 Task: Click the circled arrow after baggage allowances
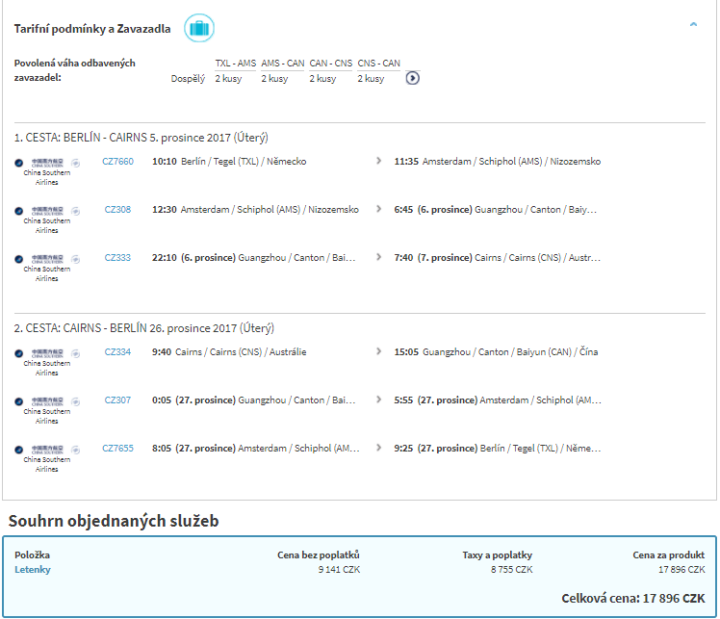(412, 78)
